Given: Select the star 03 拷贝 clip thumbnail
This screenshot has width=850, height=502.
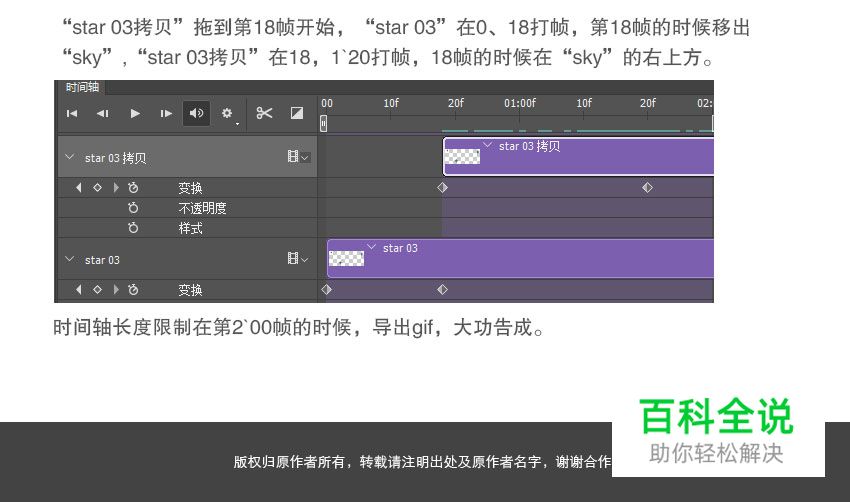Looking at the screenshot, I should click(462, 157).
